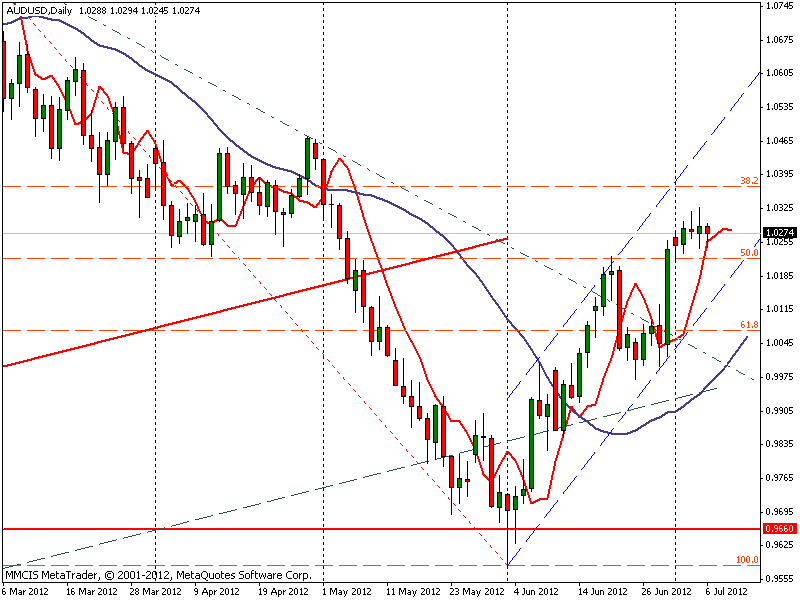Click the 11 May 2012 date label
The image size is (800, 600).
coord(413,591)
